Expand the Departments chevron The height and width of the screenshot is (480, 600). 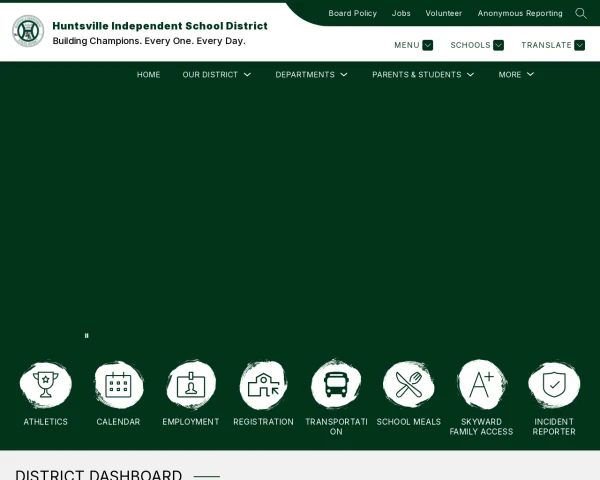click(344, 75)
